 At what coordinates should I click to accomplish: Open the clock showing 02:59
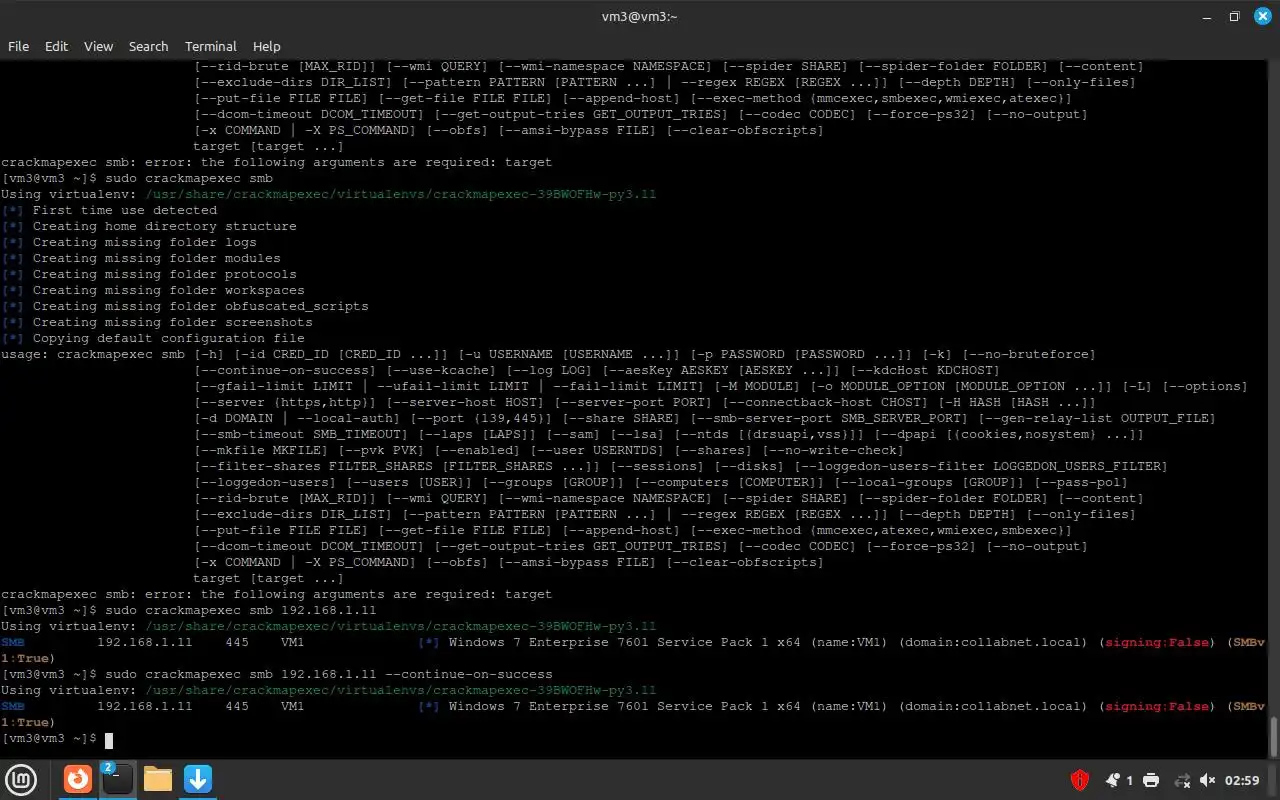1242,780
